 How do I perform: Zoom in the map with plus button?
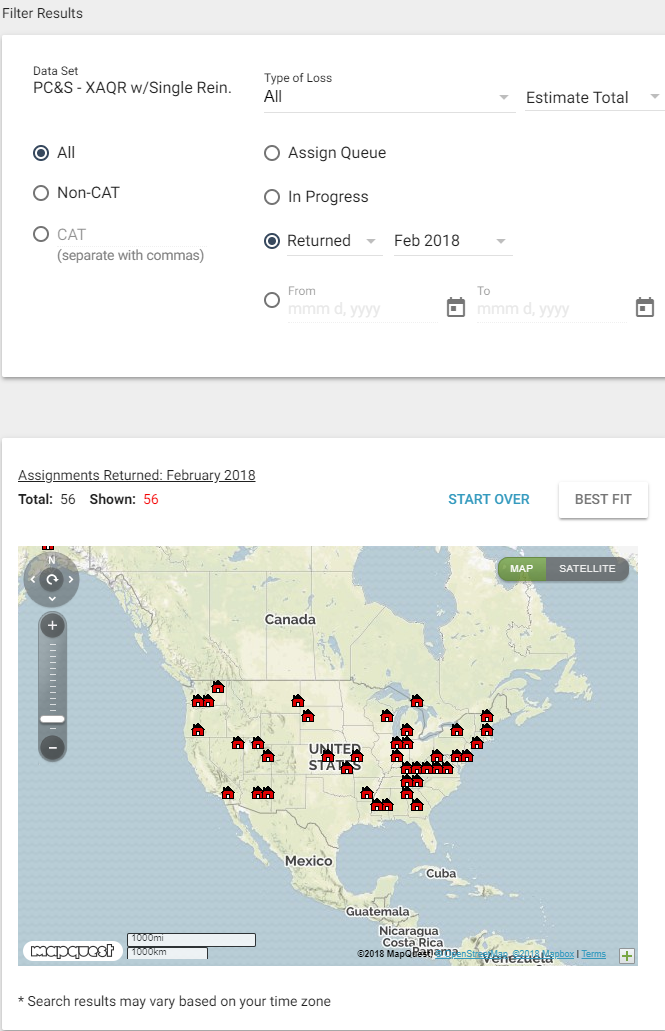click(53, 627)
